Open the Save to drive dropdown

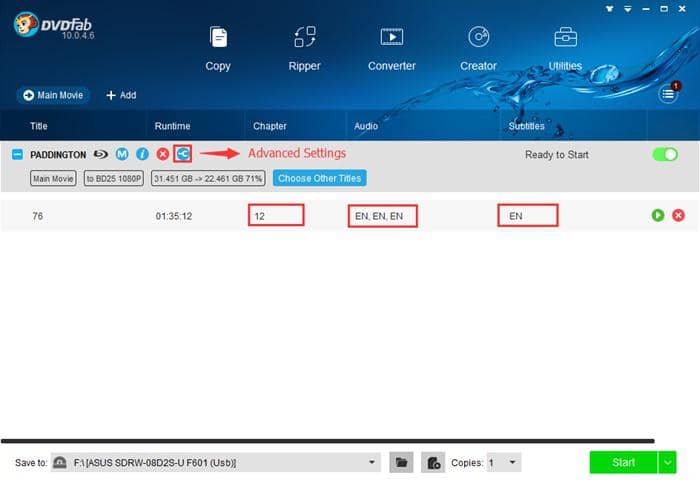[371, 462]
